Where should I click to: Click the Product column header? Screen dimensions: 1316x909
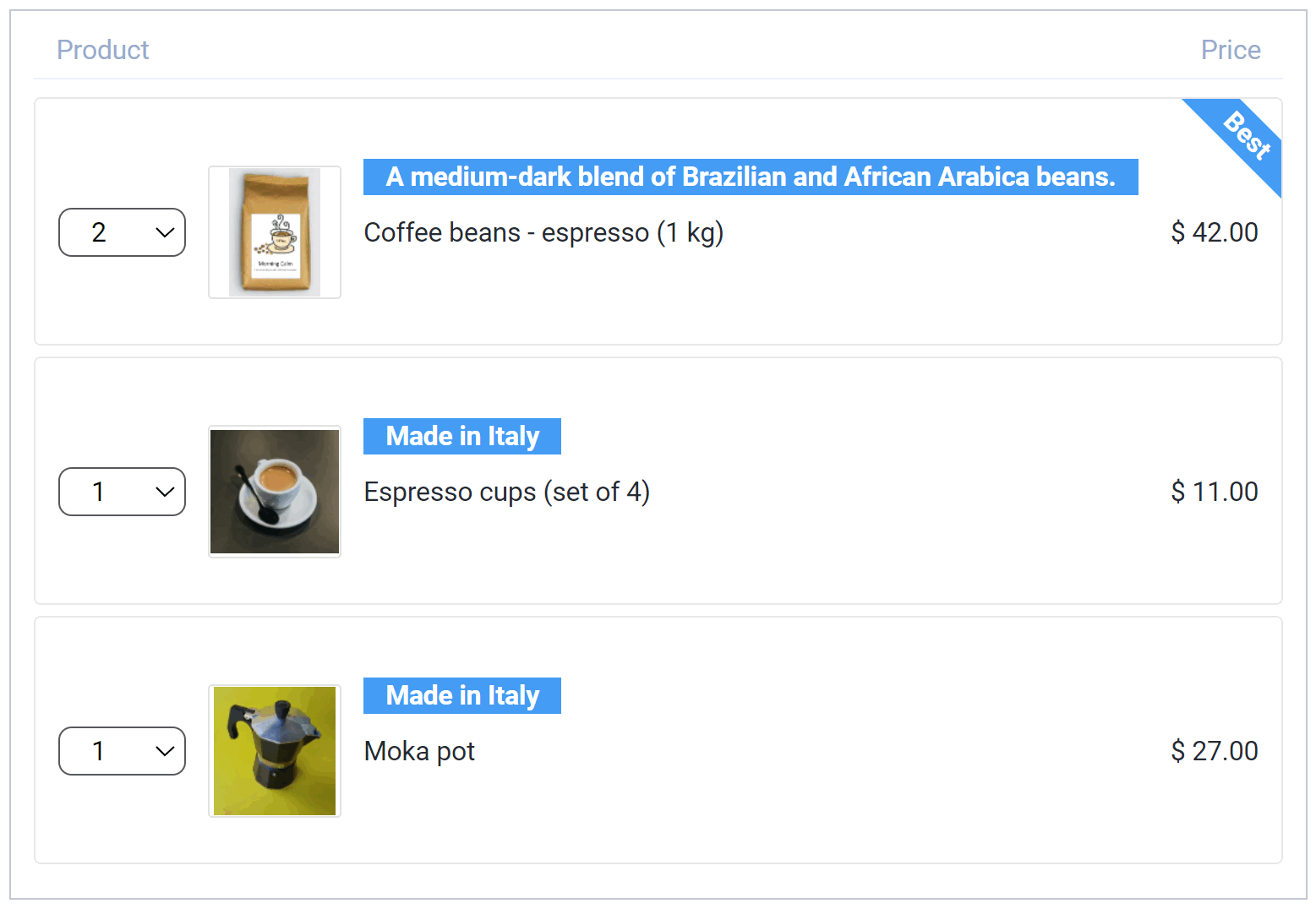point(103,50)
